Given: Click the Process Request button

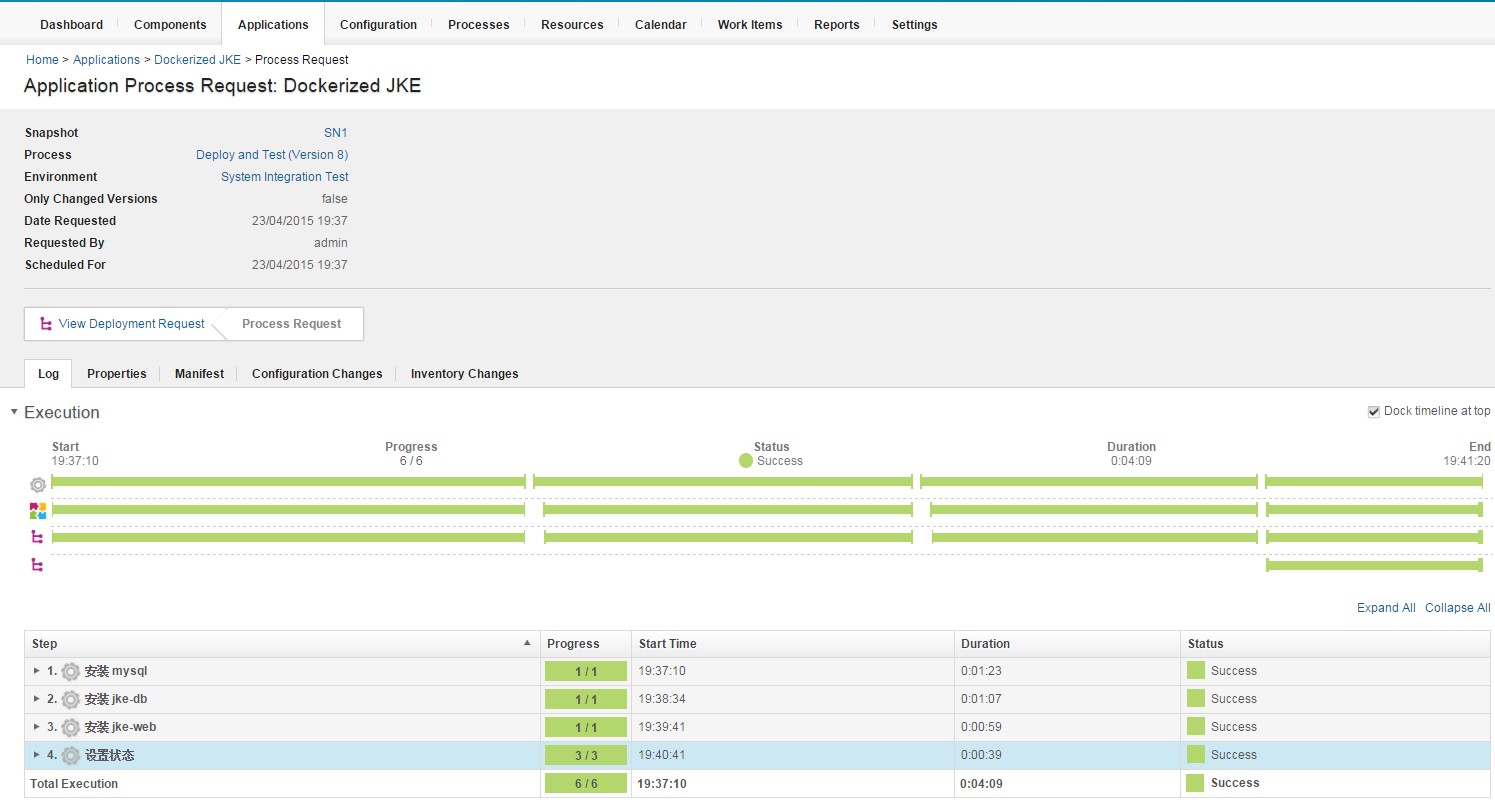Looking at the screenshot, I should 292,324.
